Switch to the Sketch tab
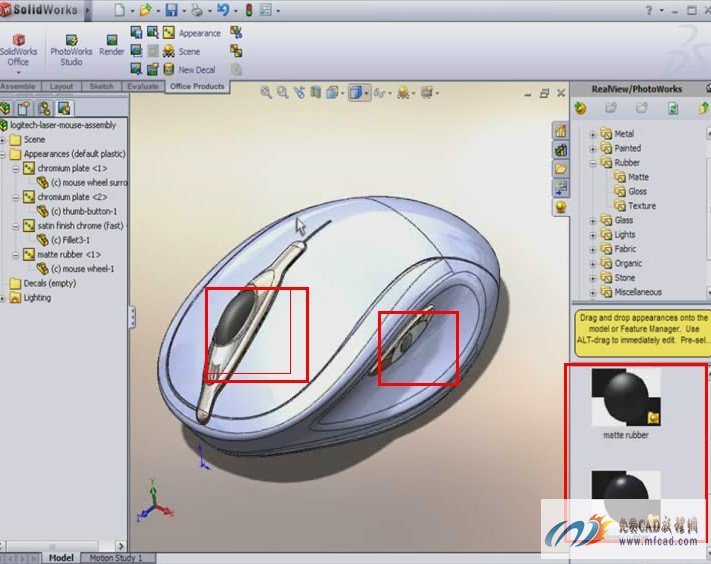This screenshot has width=711, height=564. click(x=101, y=87)
